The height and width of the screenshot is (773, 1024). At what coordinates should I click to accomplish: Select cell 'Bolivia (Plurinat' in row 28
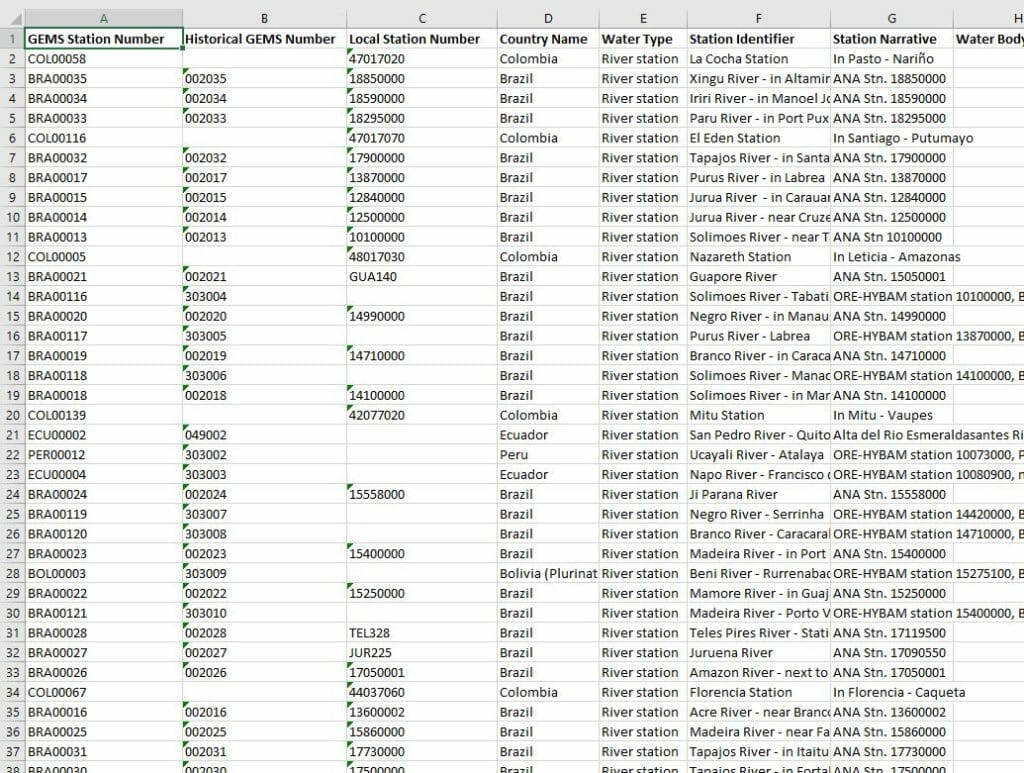point(548,573)
